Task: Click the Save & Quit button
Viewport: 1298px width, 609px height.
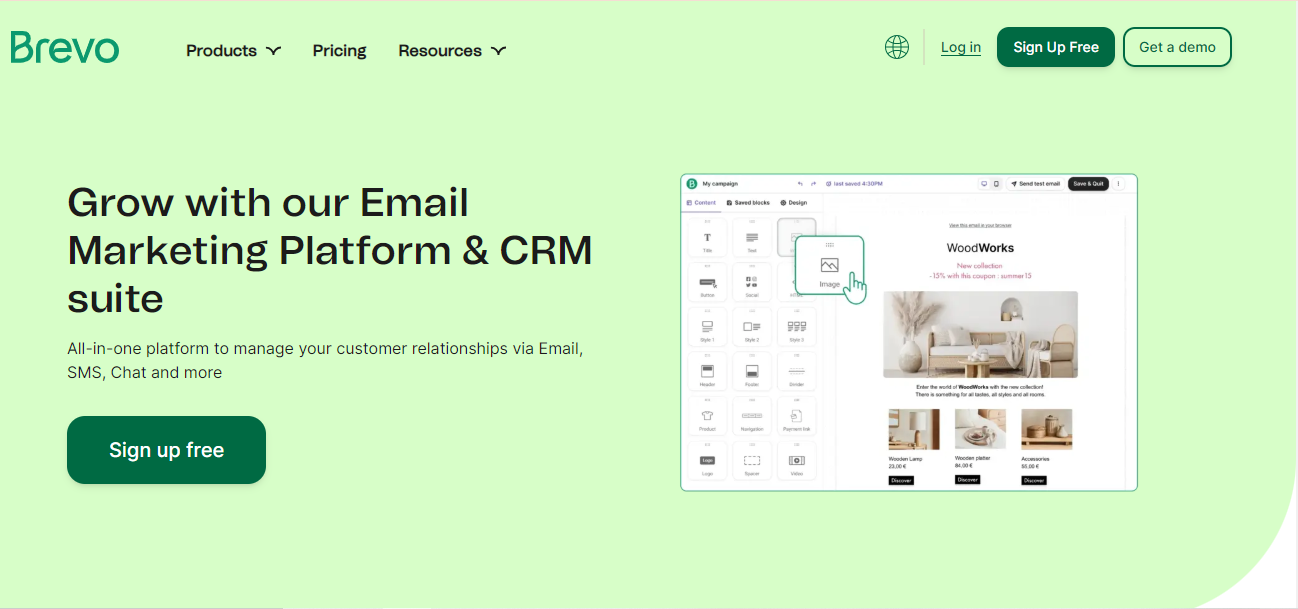Action: click(x=1088, y=184)
